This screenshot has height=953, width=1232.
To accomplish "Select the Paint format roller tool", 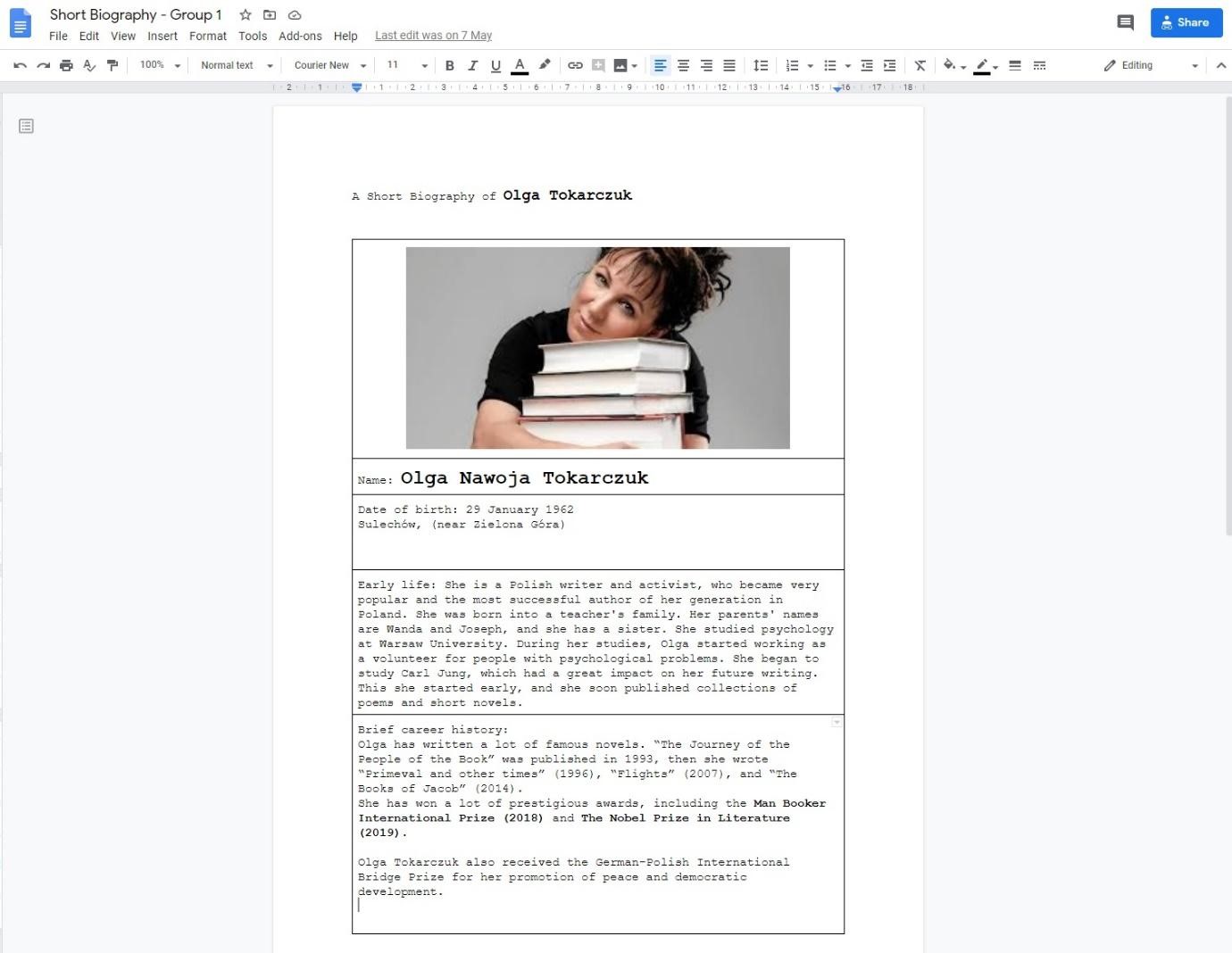I will tap(112, 65).
